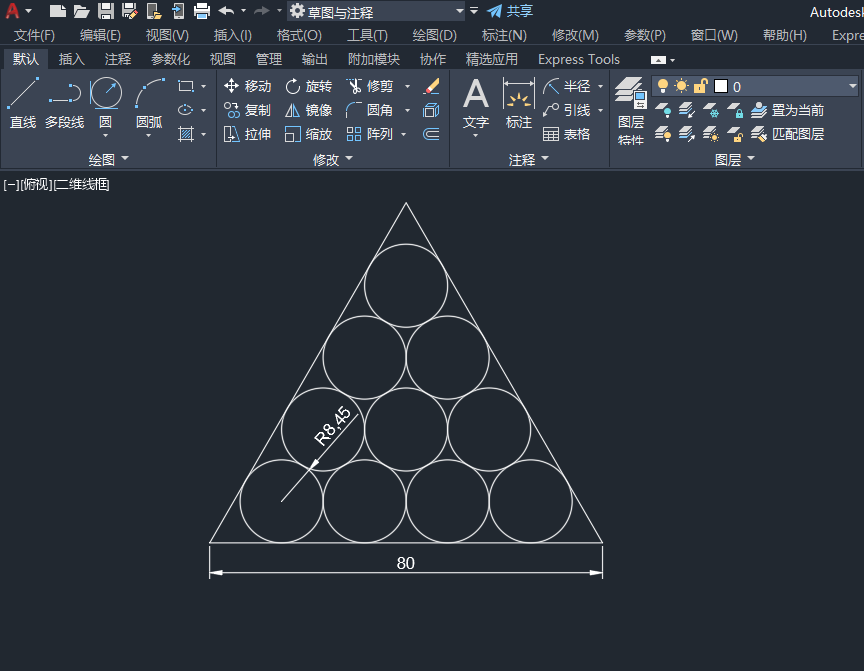Click the Rectangle draw icon
Image resolution: width=864 pixels, height=671 pixels.
(186, 86)
